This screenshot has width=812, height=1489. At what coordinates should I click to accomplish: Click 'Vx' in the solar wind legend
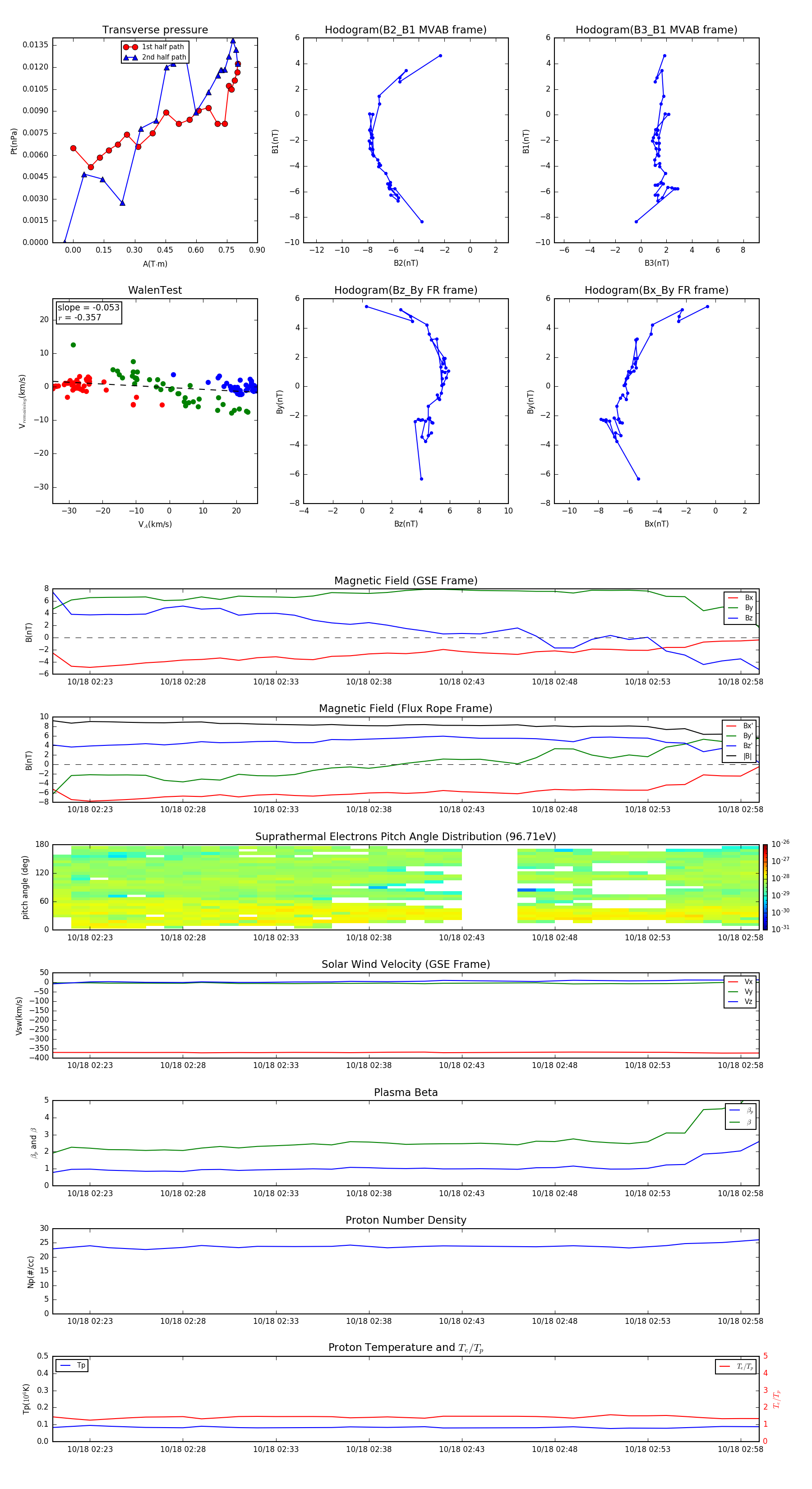(741, 981)
